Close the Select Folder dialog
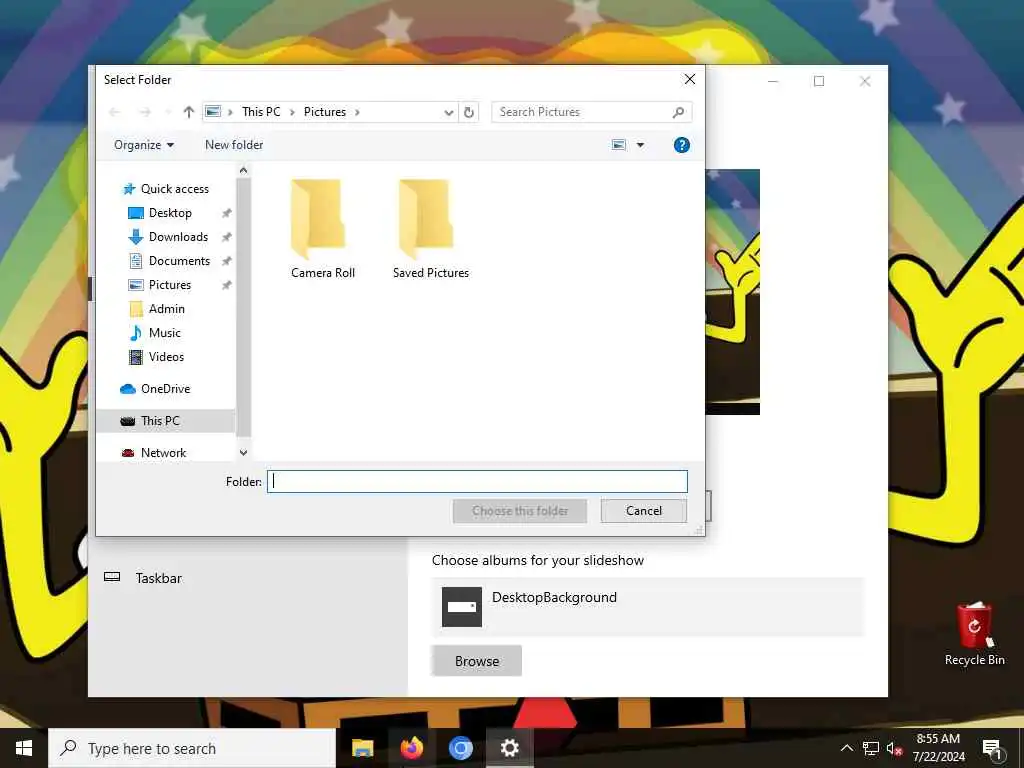 (x=690, y=80)
